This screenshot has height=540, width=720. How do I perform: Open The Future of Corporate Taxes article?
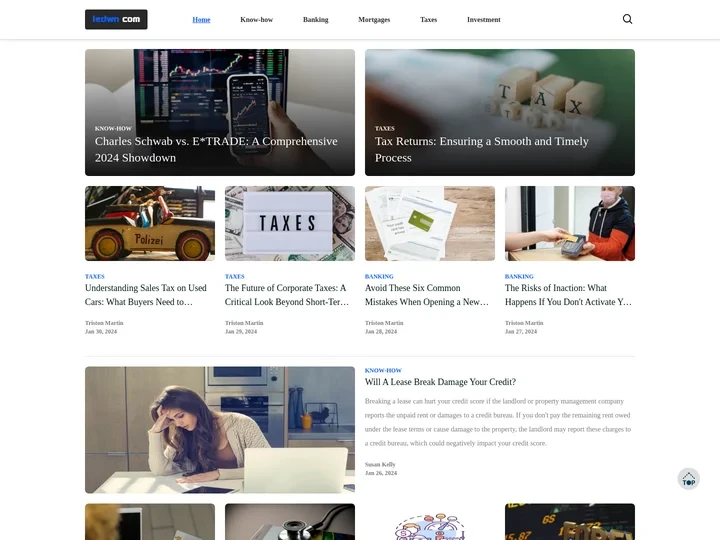pos(287,295)
